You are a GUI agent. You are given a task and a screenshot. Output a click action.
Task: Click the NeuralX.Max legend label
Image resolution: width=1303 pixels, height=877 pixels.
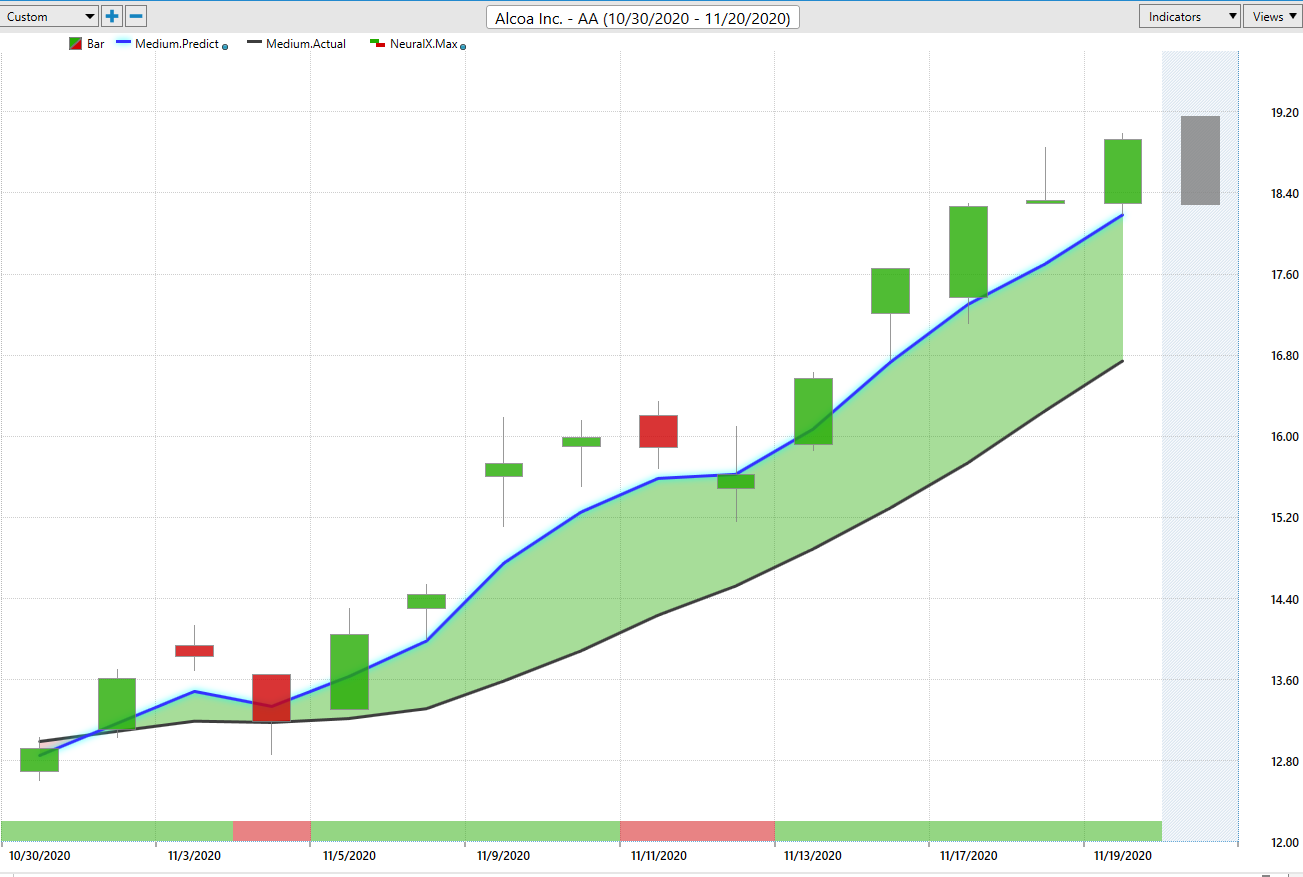(423, 44)
